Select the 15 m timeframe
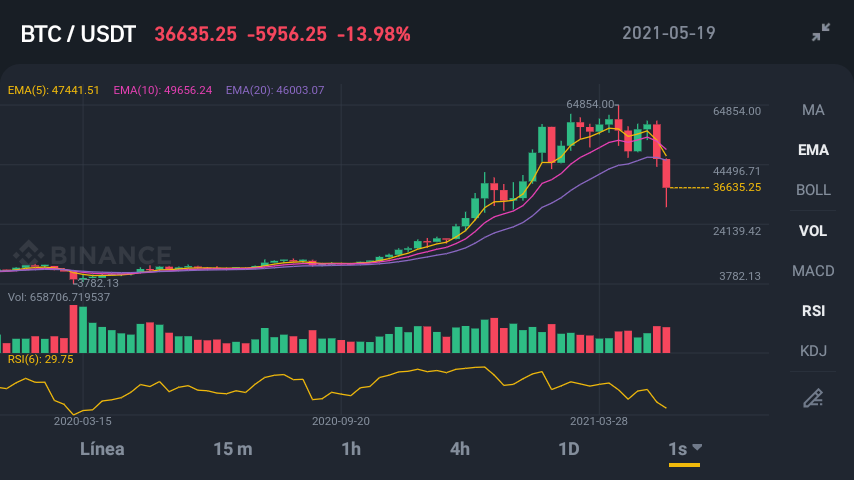The height and width of the screenshot is (480, 854). click(x=233, y=449)
